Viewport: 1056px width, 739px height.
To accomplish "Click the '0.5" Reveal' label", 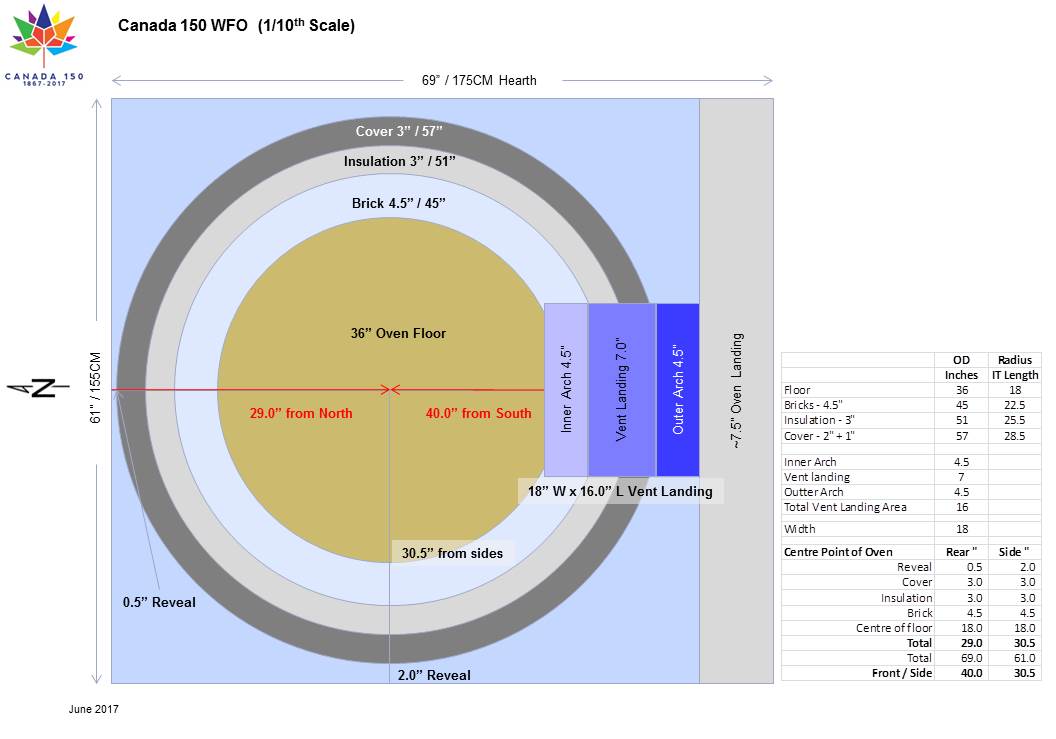I will tap(159, 602).
